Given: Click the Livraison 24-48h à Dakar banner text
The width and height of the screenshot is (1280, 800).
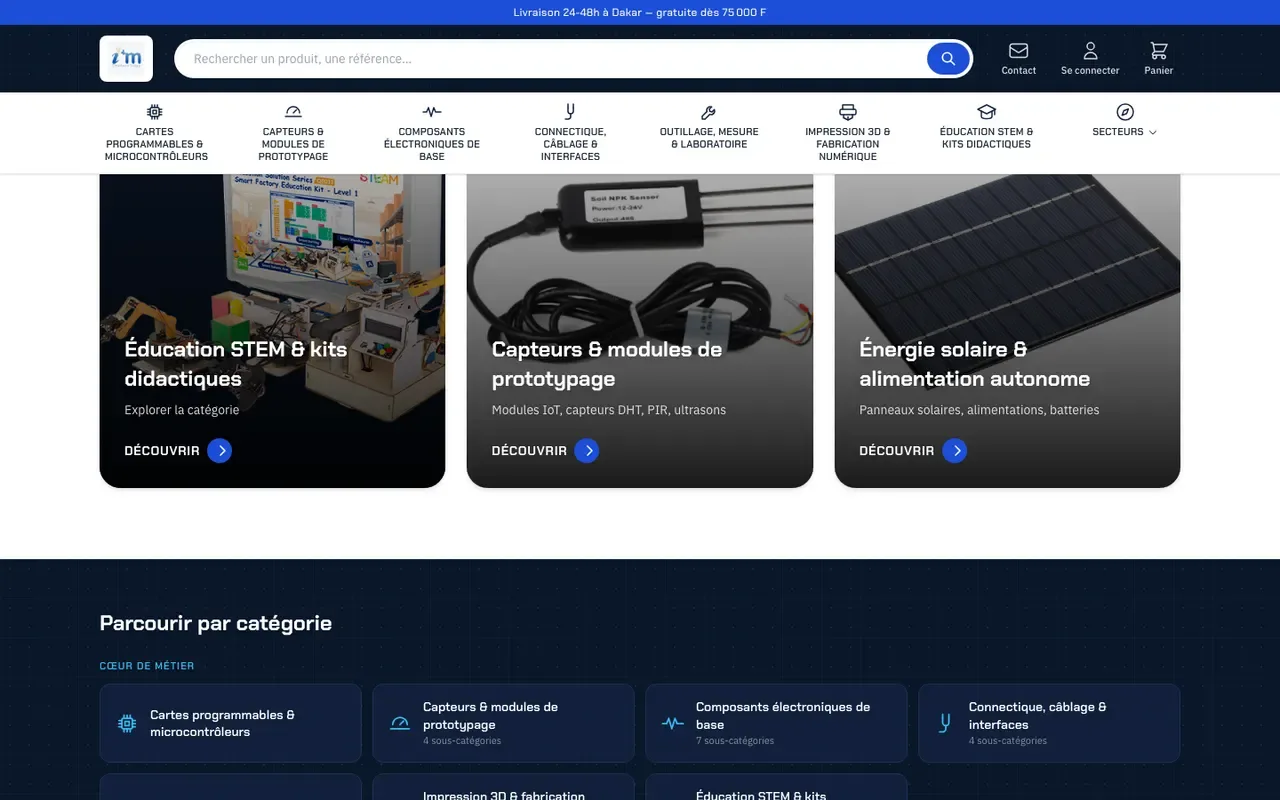Looking at the screenshot, I should (640, 13).
